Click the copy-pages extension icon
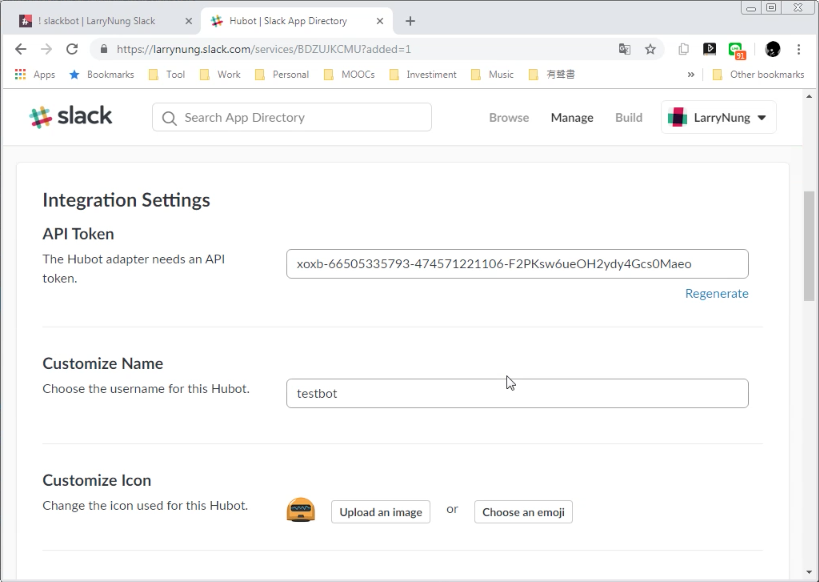The width and height of the screenshot is (819, 582). (684, 49)
